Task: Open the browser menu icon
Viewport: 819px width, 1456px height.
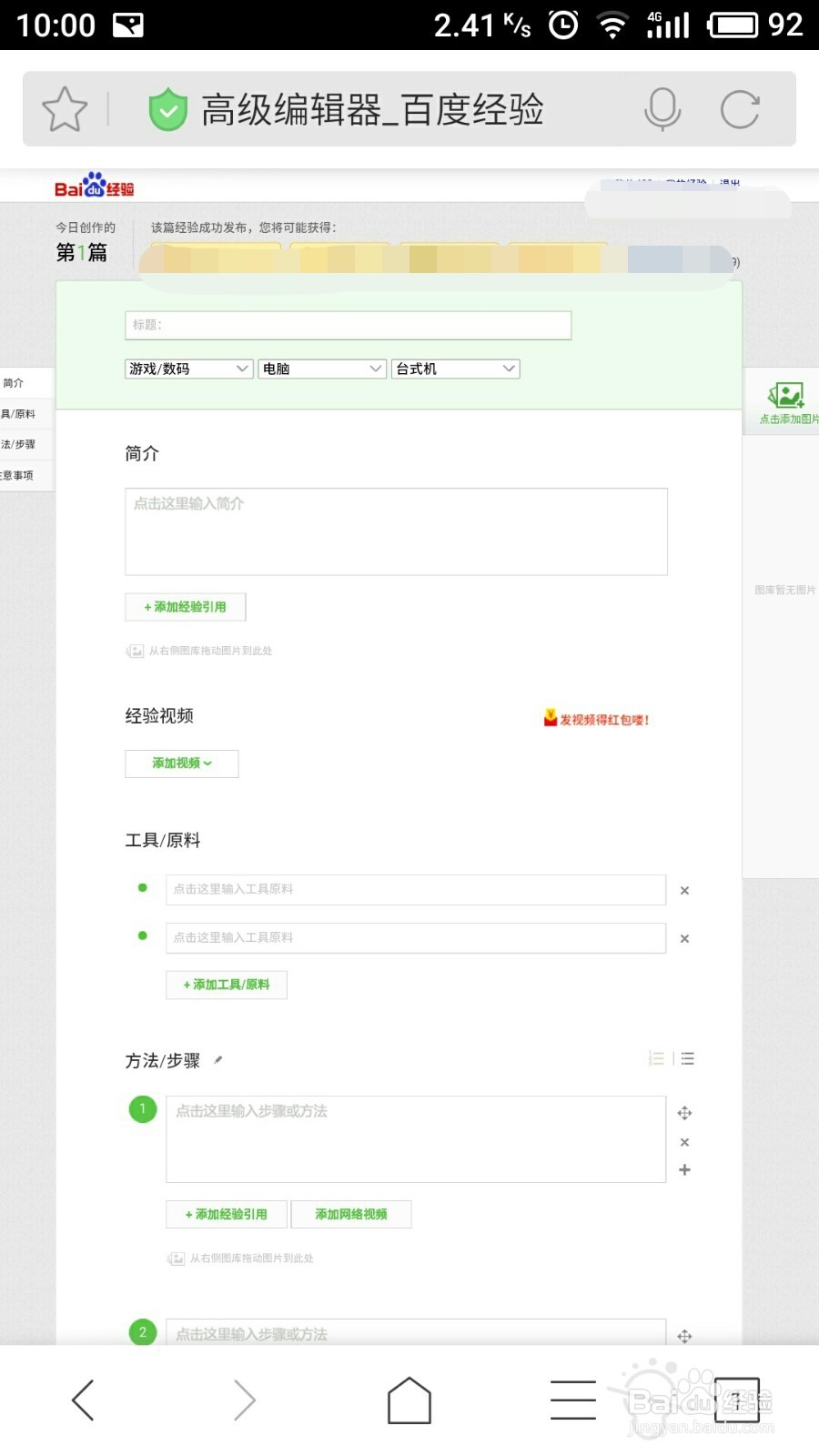Action: click(573, 1400)
